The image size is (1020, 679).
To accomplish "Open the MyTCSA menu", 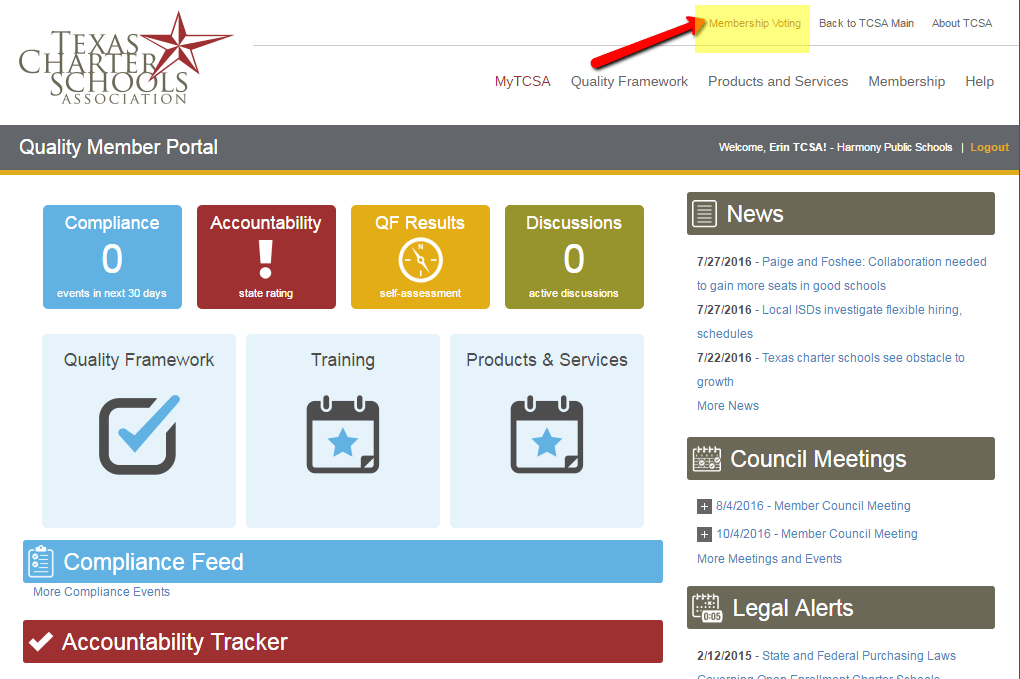I will (x=522, y=81).
